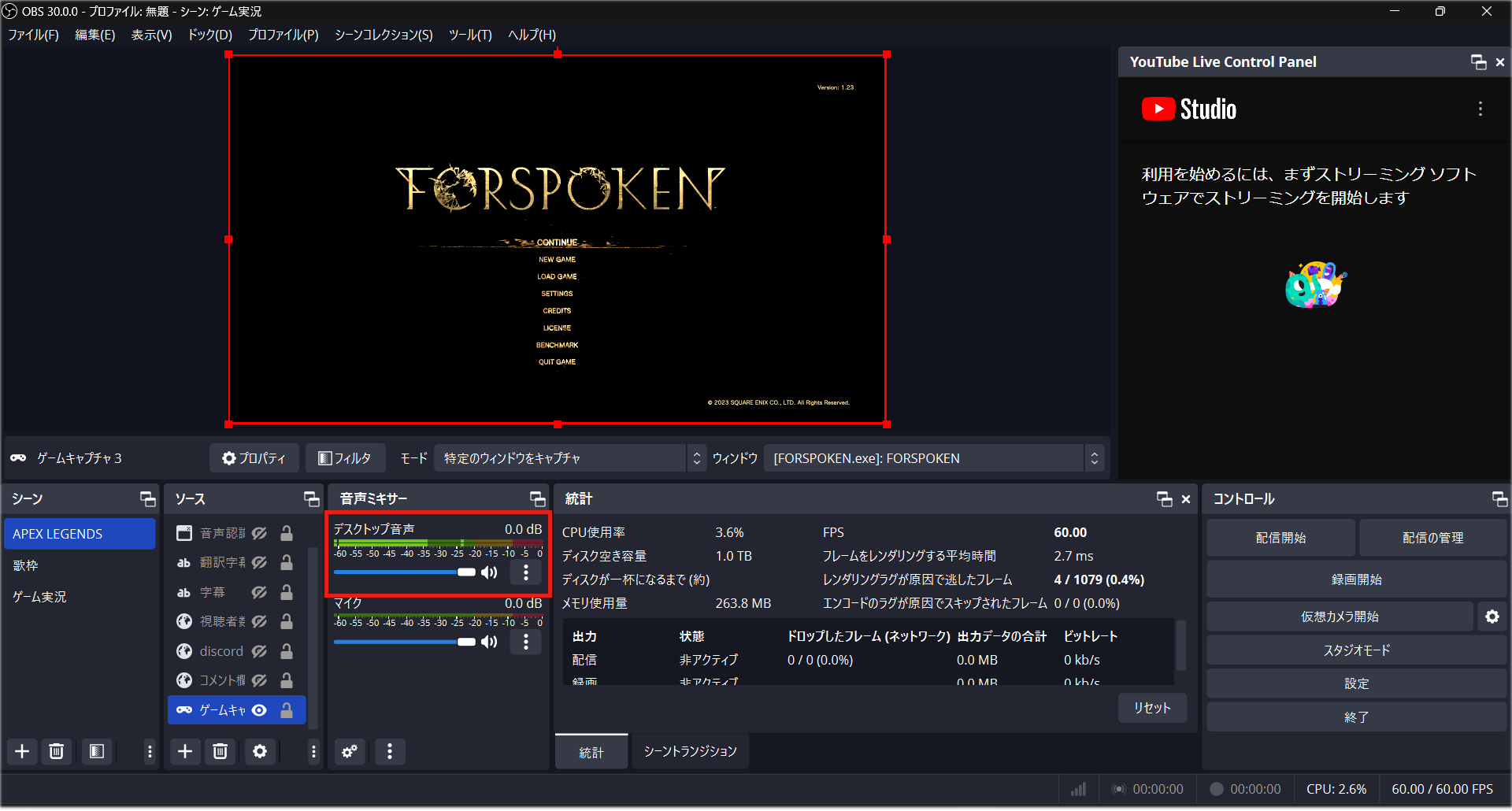The height and width of the screenshot is (811, 1512).
Task: Open the ヘルプ menu
Action: coord(532,35)
